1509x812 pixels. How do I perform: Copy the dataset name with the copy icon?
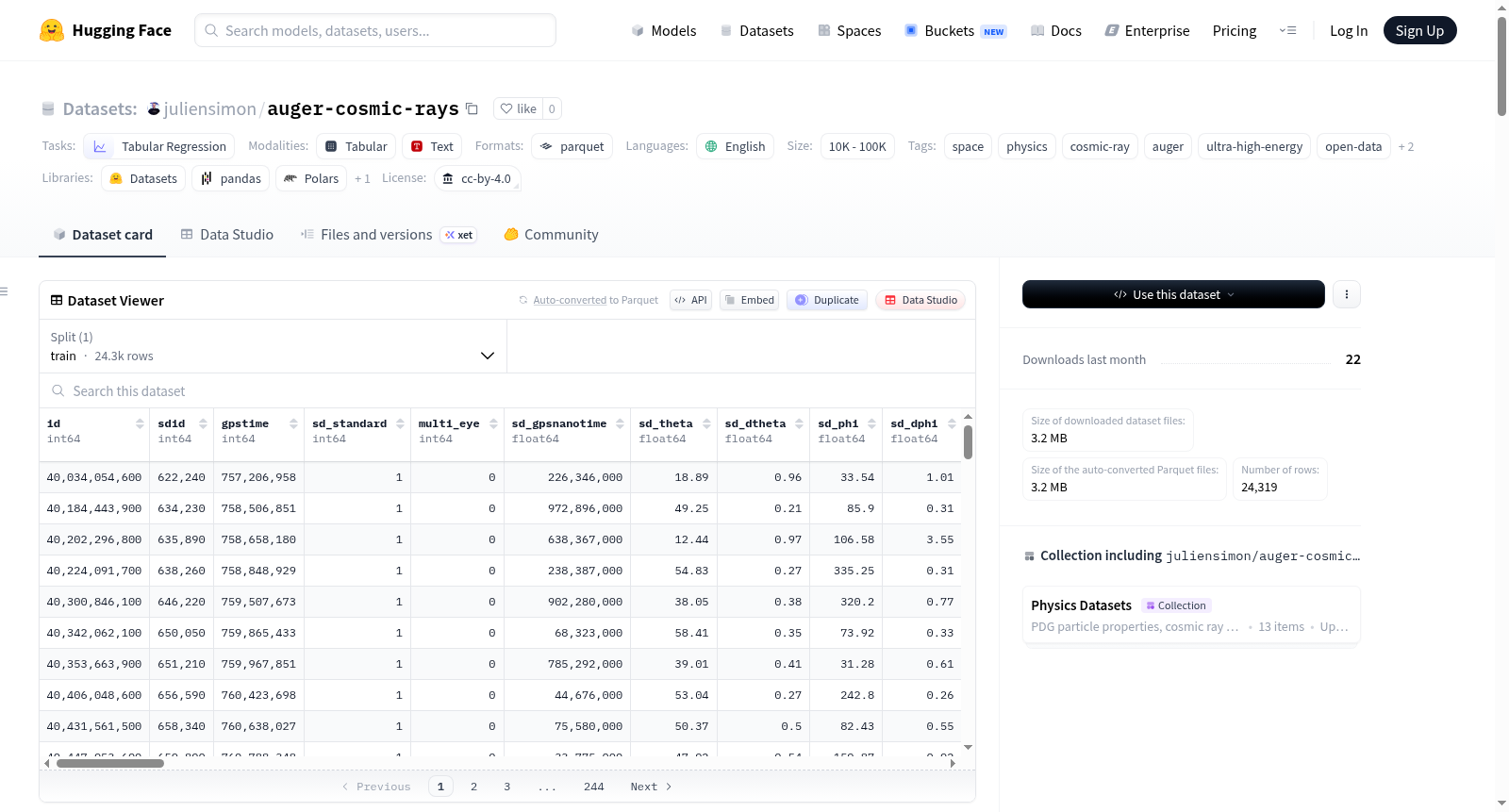[473, 108]
